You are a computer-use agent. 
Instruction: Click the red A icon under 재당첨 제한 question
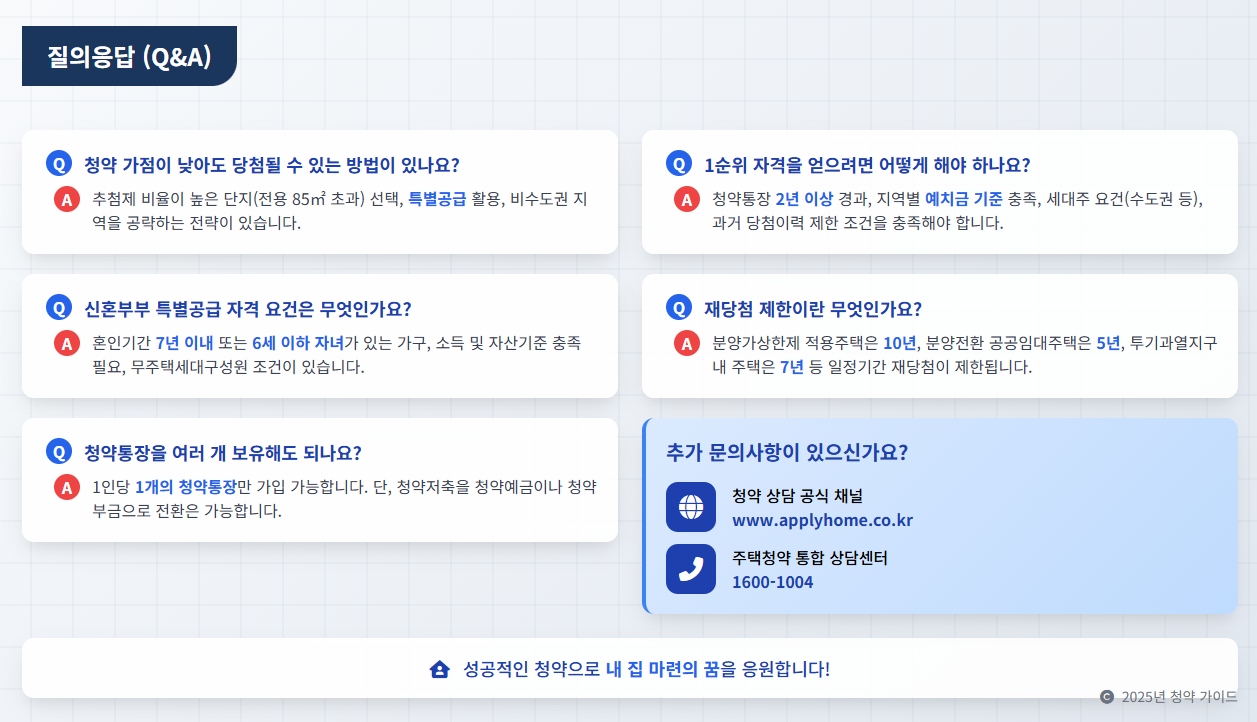click(x=687, y=343)
